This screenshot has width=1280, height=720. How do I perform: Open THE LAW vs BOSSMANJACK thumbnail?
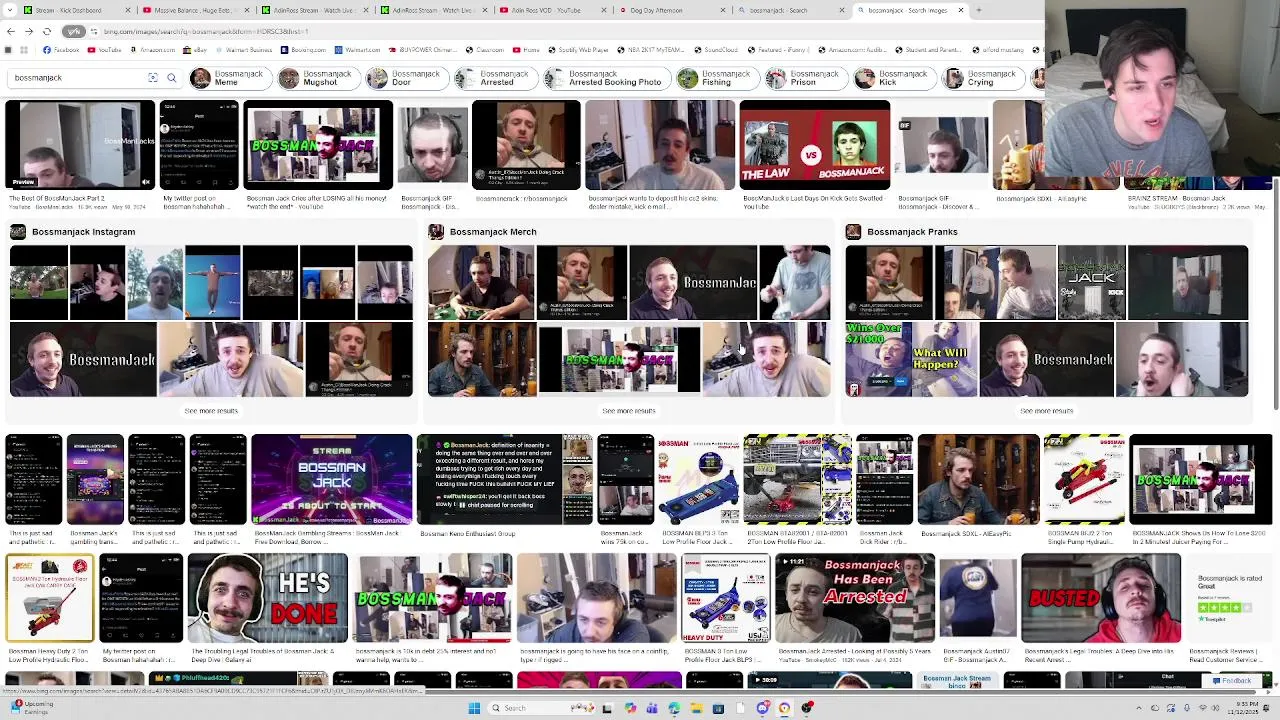click(814, 145)
